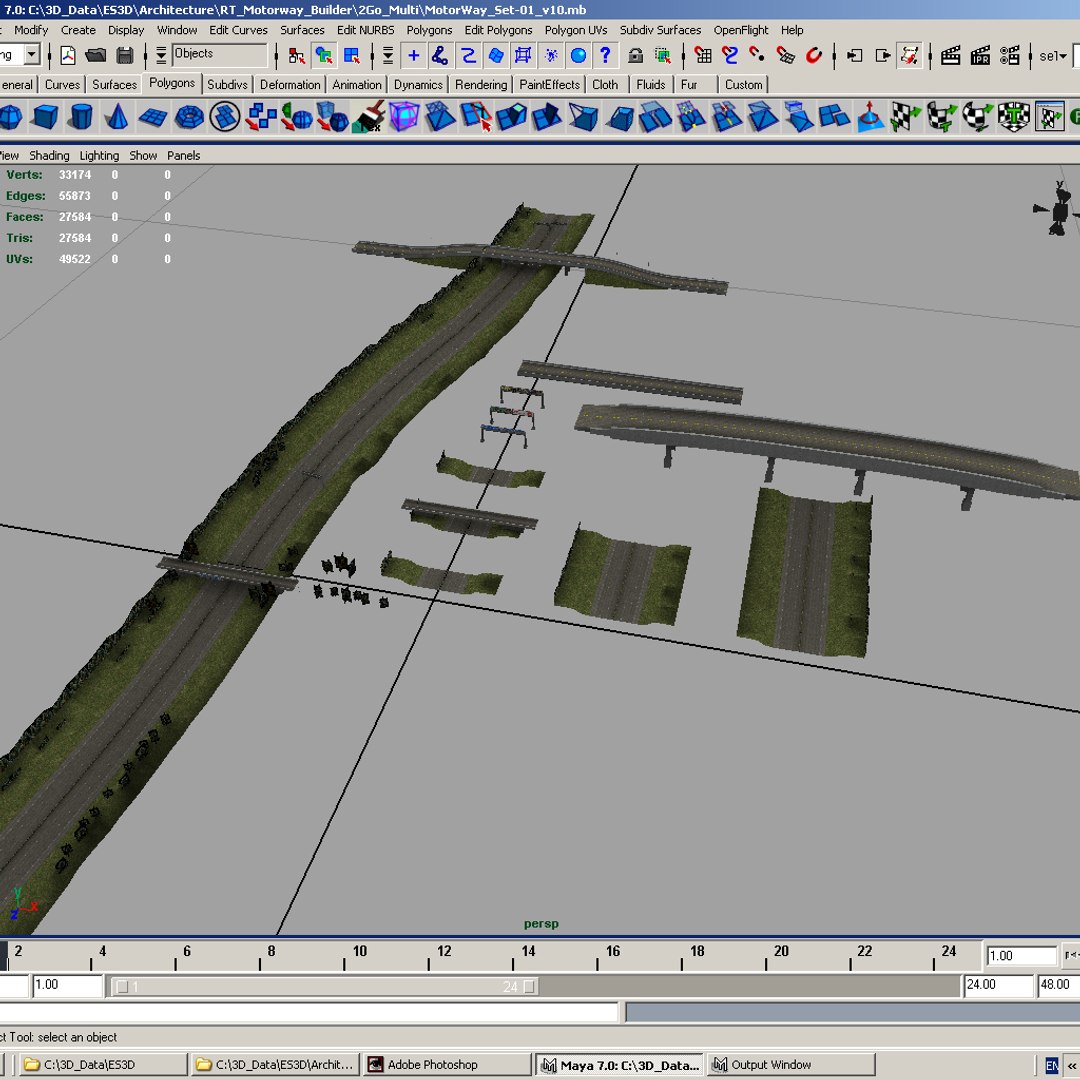This screenshot has width=1080, height=1080.
Task: Toggle Snap to Grids magnet
Action: [703, 55]
